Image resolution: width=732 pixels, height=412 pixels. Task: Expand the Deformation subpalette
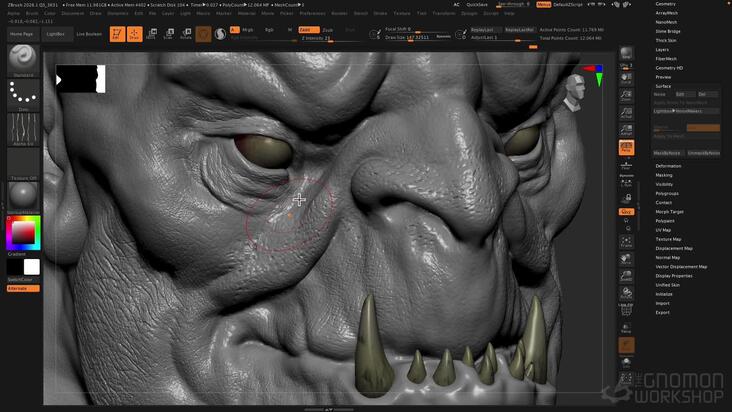pyautogui.click(x=668, y=166)
